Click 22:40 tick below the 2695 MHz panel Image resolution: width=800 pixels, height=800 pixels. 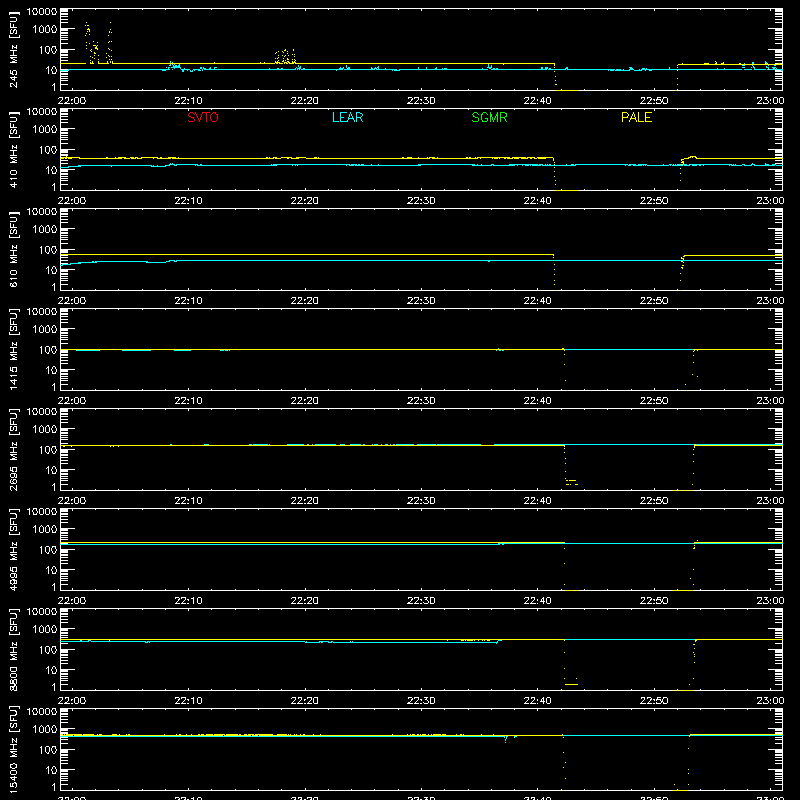(537, 501)
